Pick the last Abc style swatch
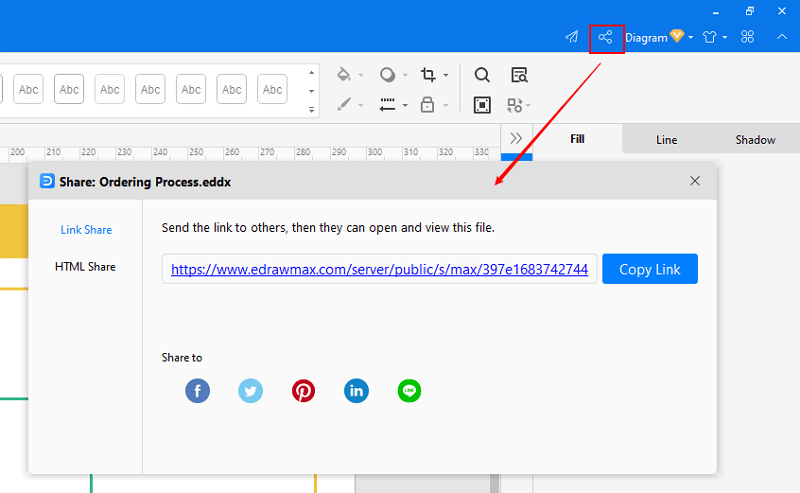The image size is (800, 493). [272, 89]
